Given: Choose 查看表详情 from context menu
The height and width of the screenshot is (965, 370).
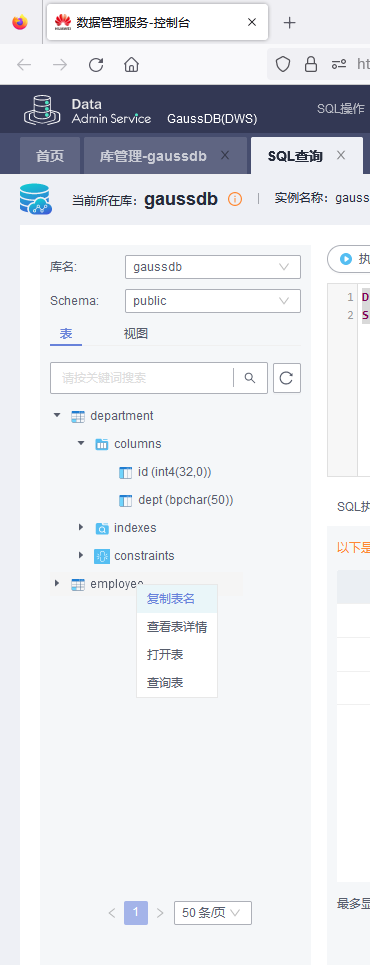Looking at the screenshot, I should click(177, 627).
